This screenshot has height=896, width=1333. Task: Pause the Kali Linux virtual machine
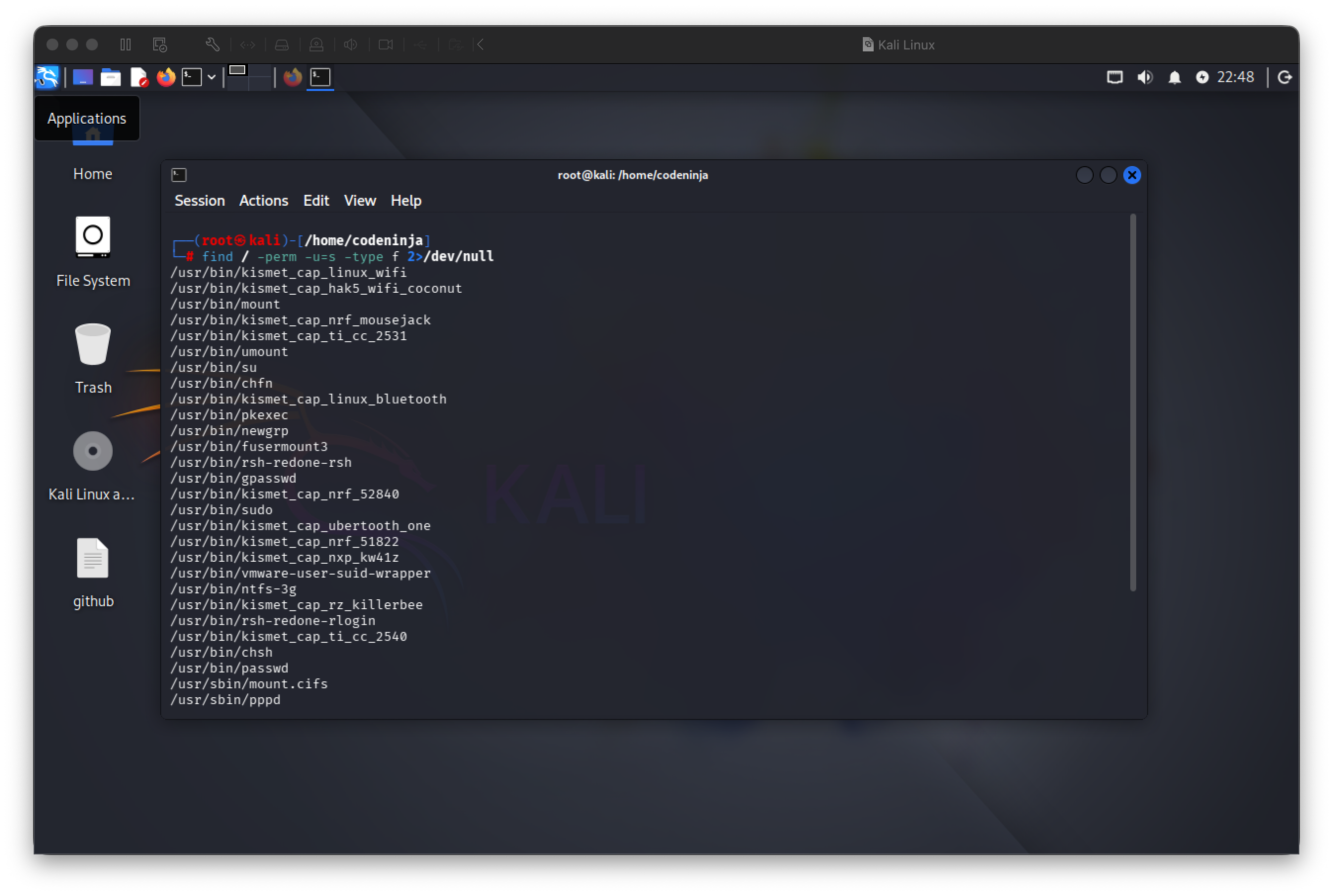pos(126,45)
